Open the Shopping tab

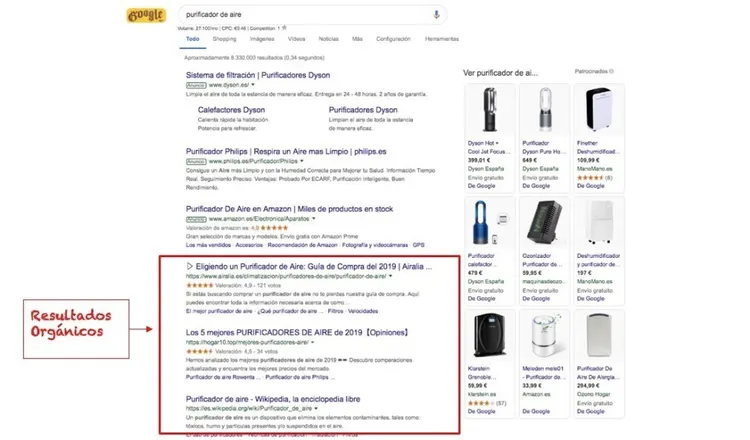224,39
